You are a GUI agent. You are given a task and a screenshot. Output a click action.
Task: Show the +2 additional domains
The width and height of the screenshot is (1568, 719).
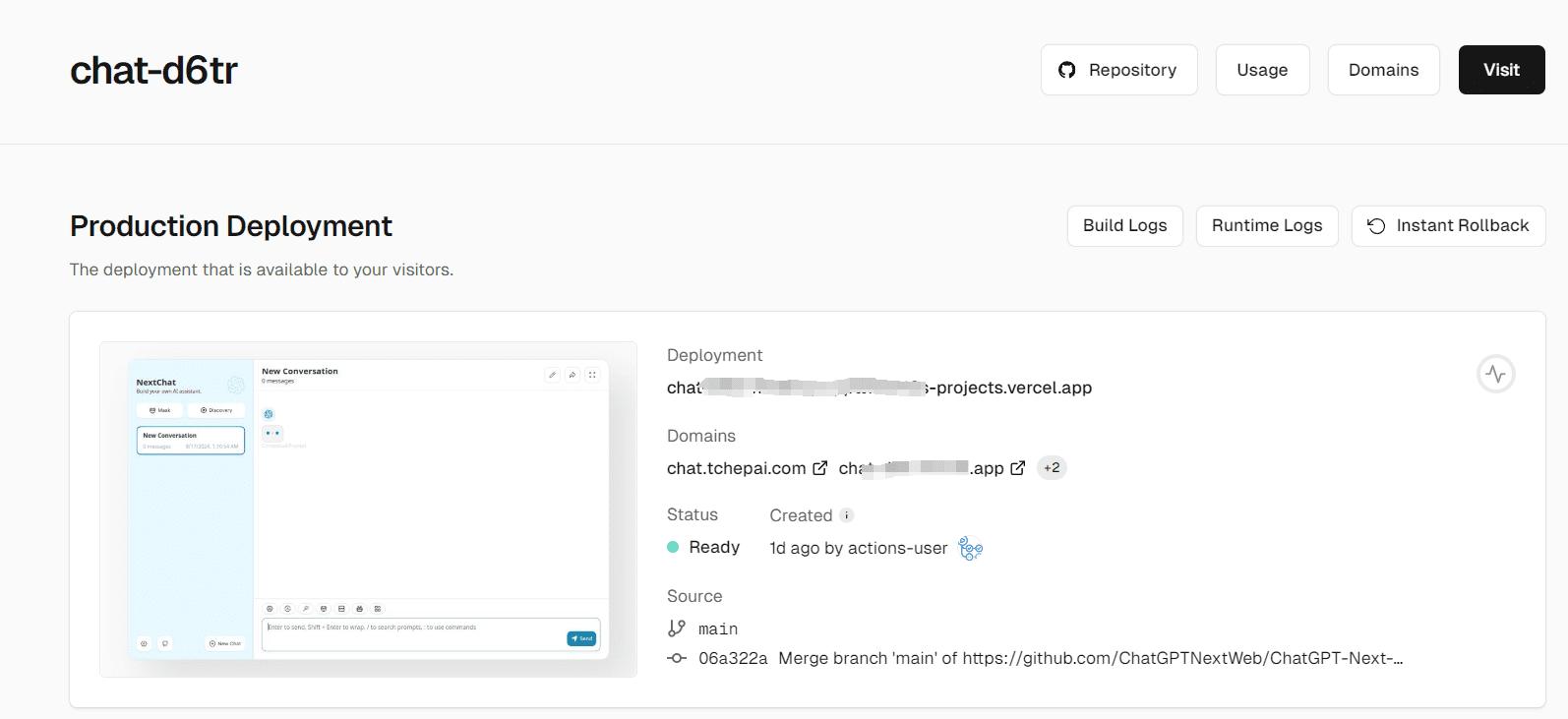1052,468
